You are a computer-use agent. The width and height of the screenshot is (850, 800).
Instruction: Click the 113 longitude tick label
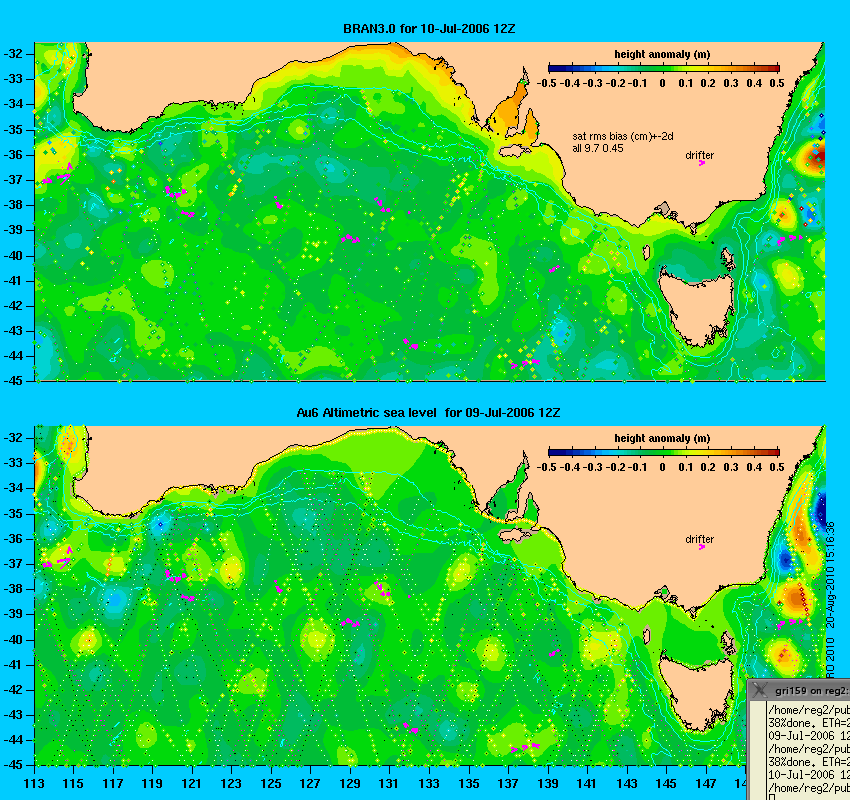[x=34, y=783]
